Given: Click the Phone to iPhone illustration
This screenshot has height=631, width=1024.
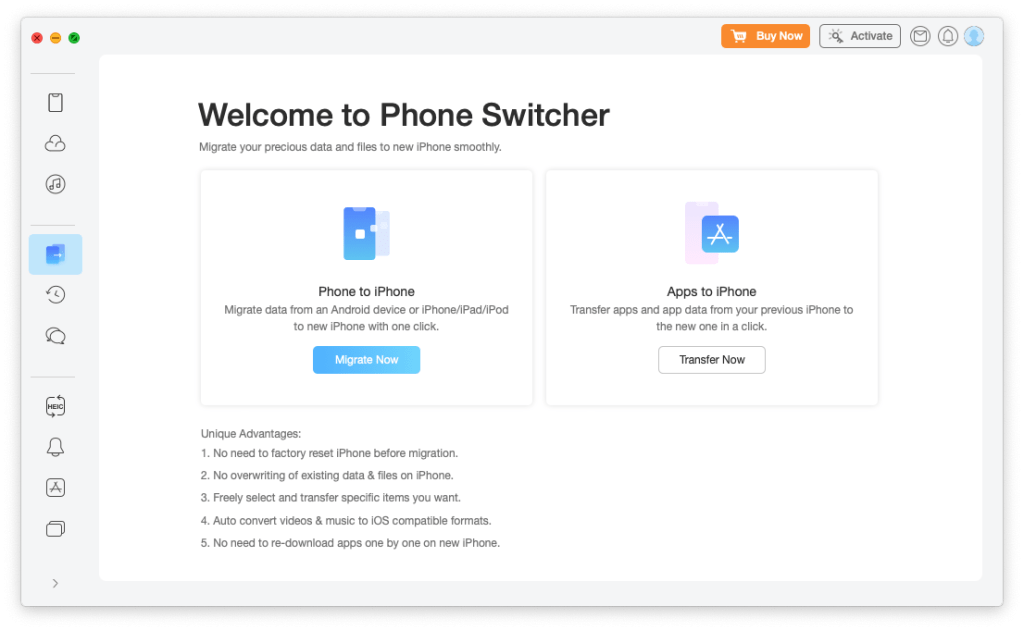Looking at the screenshot, I should [x=366, y=233].
